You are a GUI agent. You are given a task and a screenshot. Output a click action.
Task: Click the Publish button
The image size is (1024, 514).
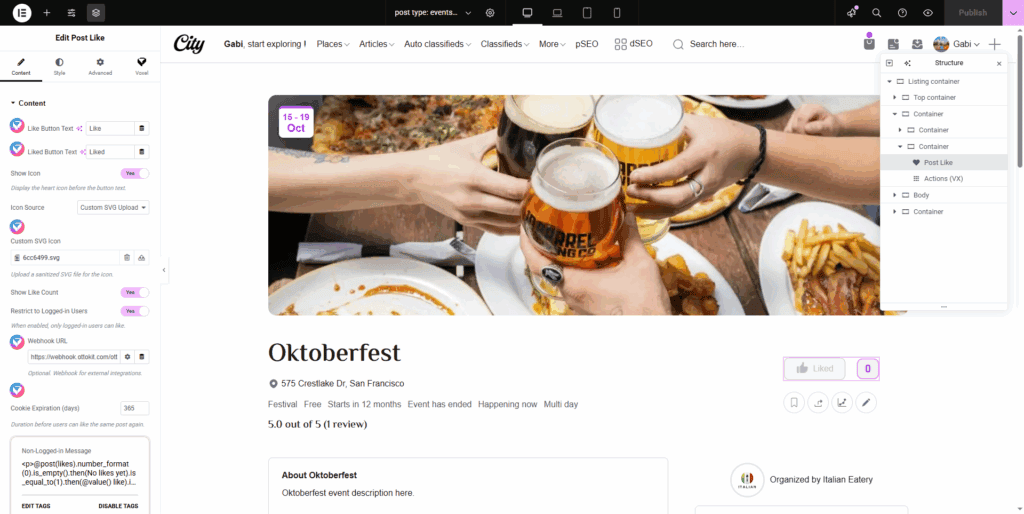point(972,12)
